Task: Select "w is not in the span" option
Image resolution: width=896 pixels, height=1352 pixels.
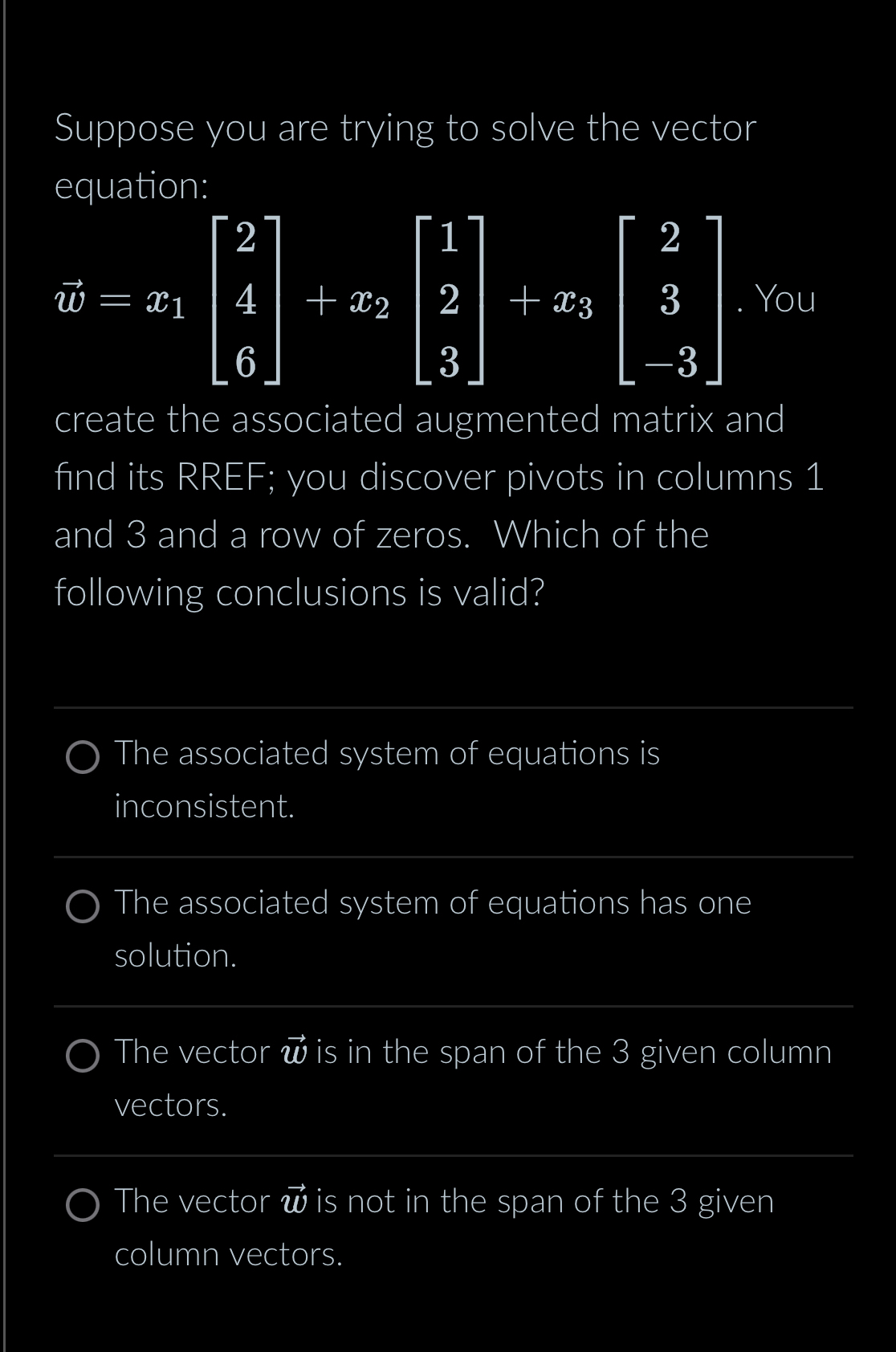Action: tap(83, 1205)
